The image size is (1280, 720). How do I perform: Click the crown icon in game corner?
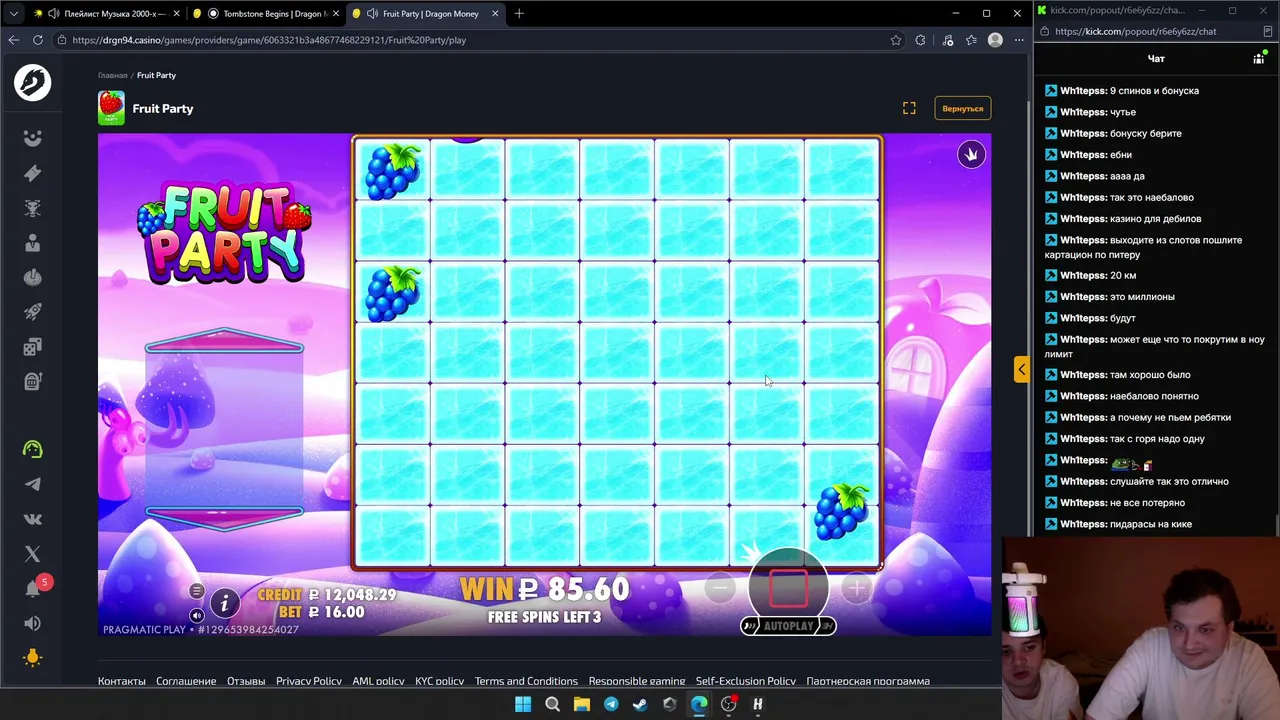pyautogui.click(x=971, y=154)
